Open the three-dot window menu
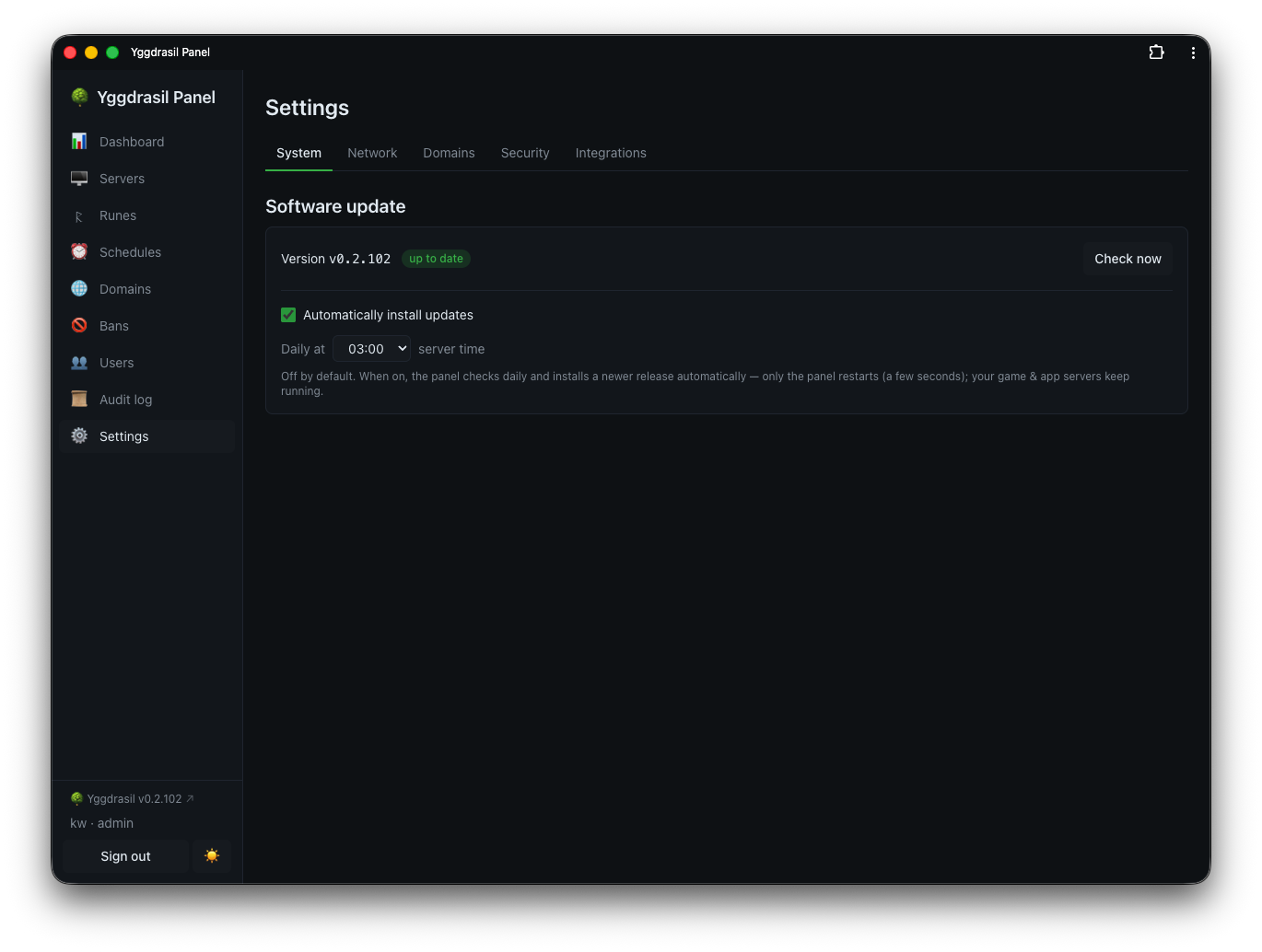This screenshot has width=1262, height=952. (x=1193, y=52)
